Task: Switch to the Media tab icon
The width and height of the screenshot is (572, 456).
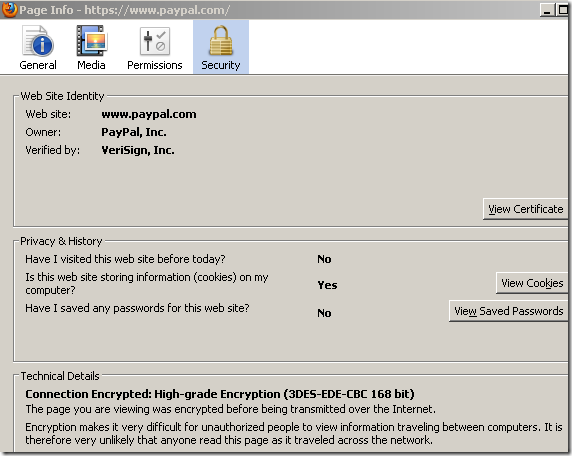Action: pos(91,47)
